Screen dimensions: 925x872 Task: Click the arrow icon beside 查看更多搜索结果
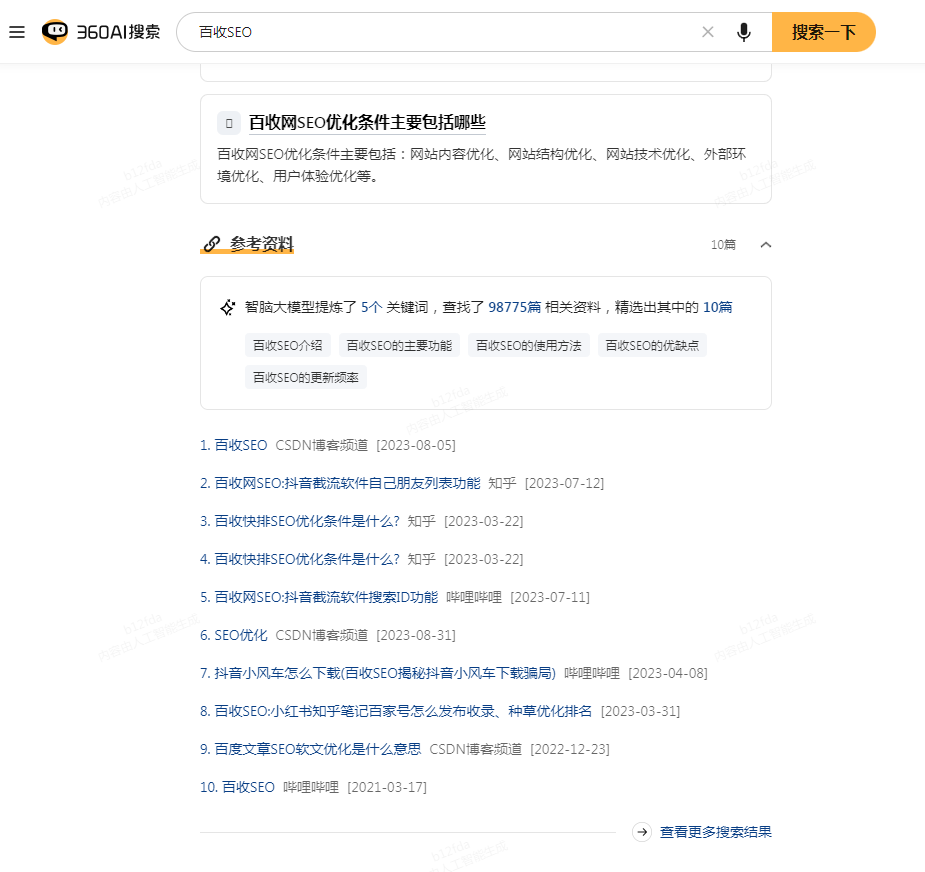pyautogui.click(x=642, y=832)
